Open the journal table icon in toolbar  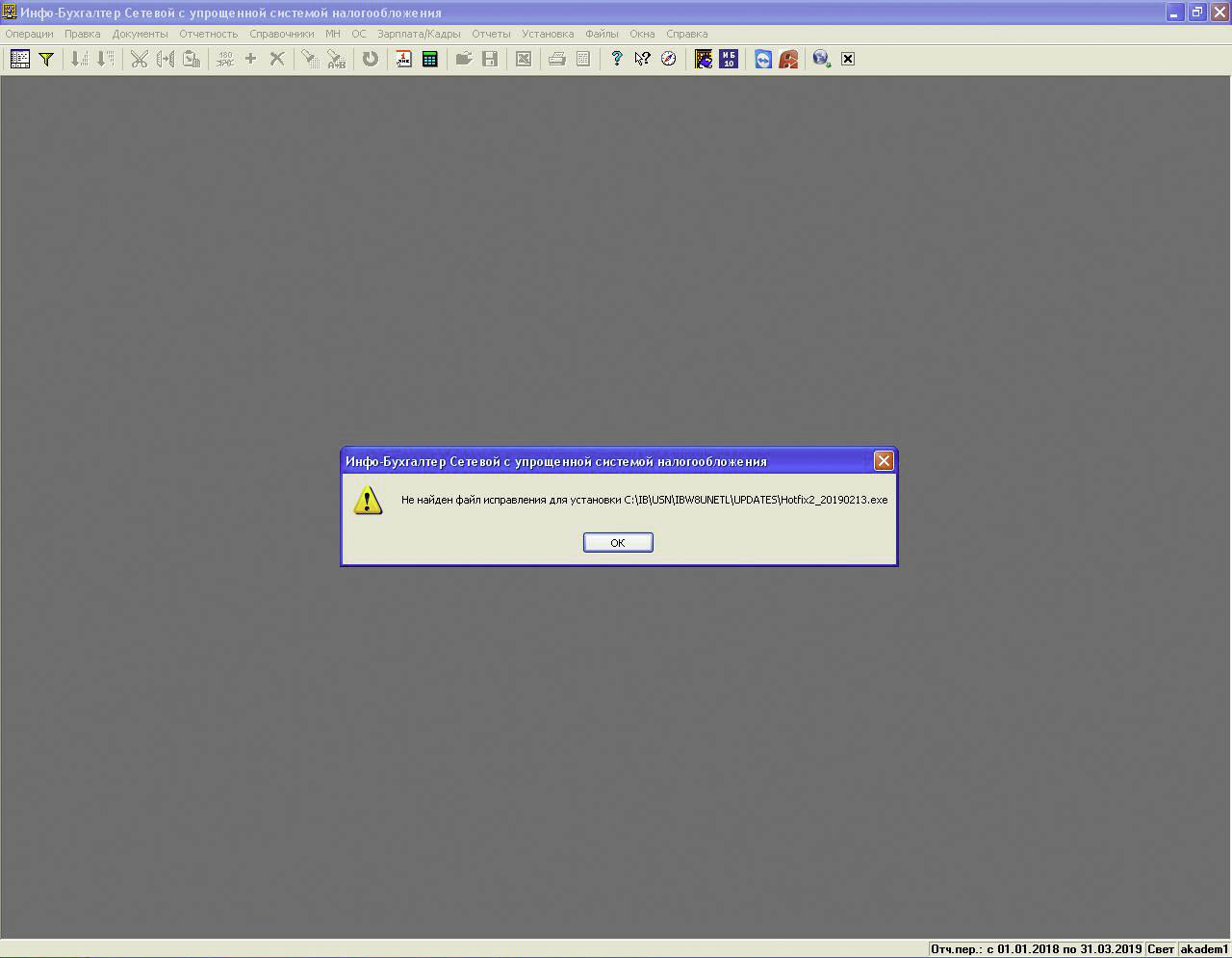(x=20, y=59)
